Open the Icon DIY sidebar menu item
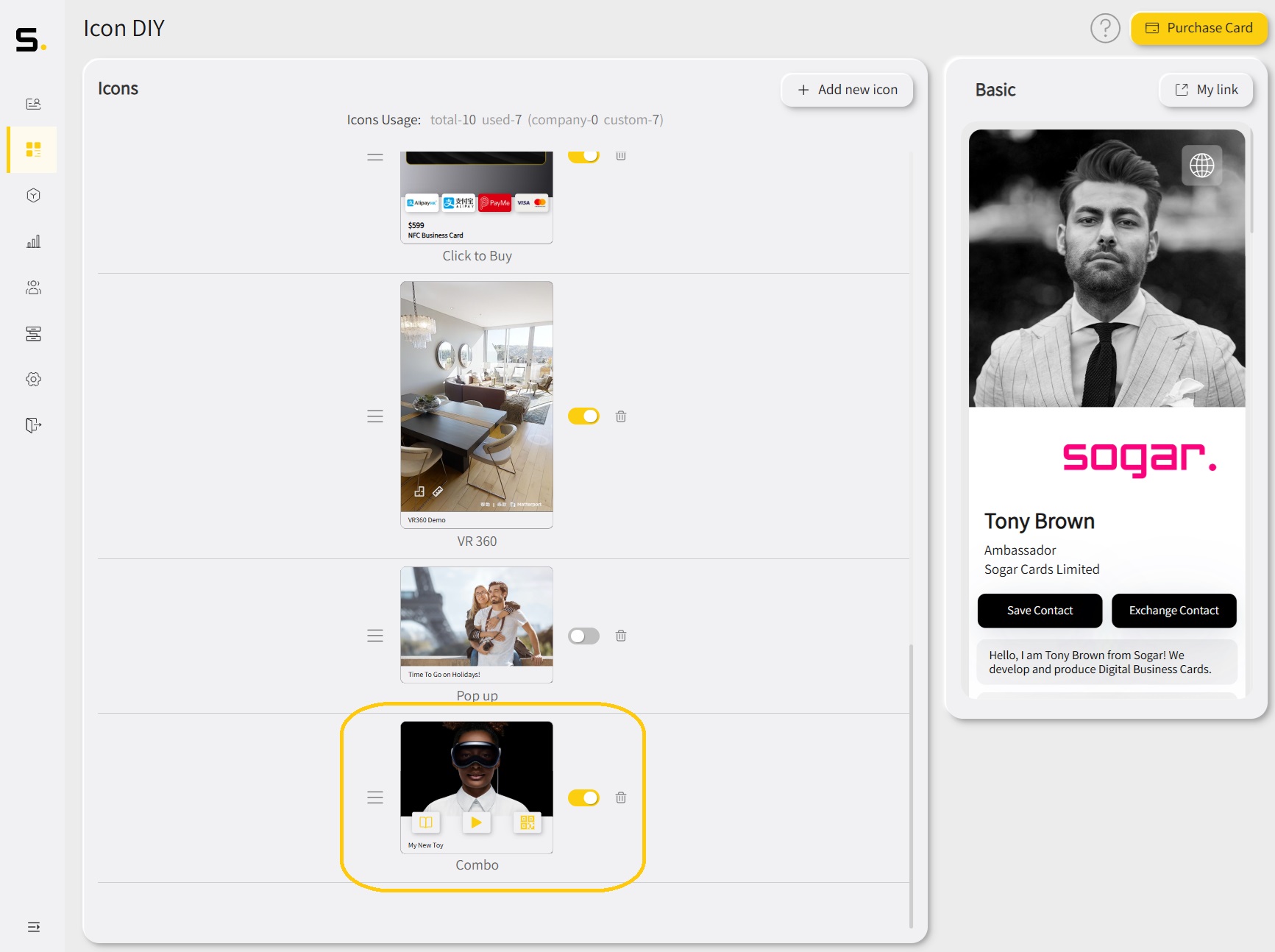The height and width of the screenshot is (952, 1275). 33,149
